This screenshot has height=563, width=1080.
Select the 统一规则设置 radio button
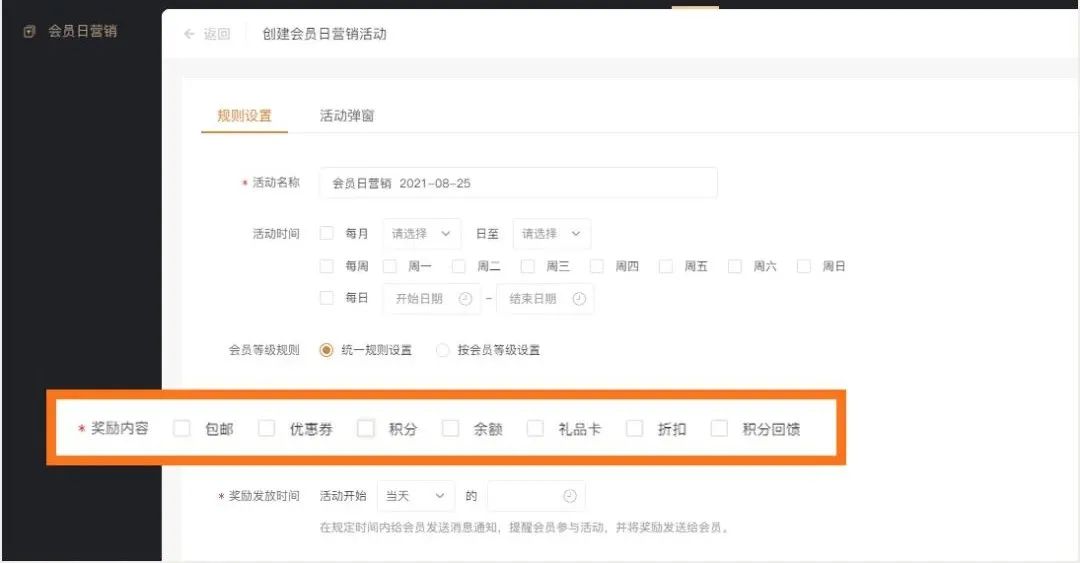tap(326, 350)
